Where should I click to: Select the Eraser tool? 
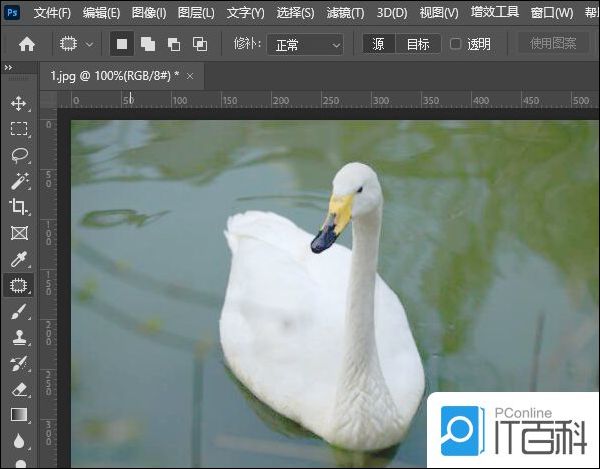pyautogui.click(x=18, y=390)
